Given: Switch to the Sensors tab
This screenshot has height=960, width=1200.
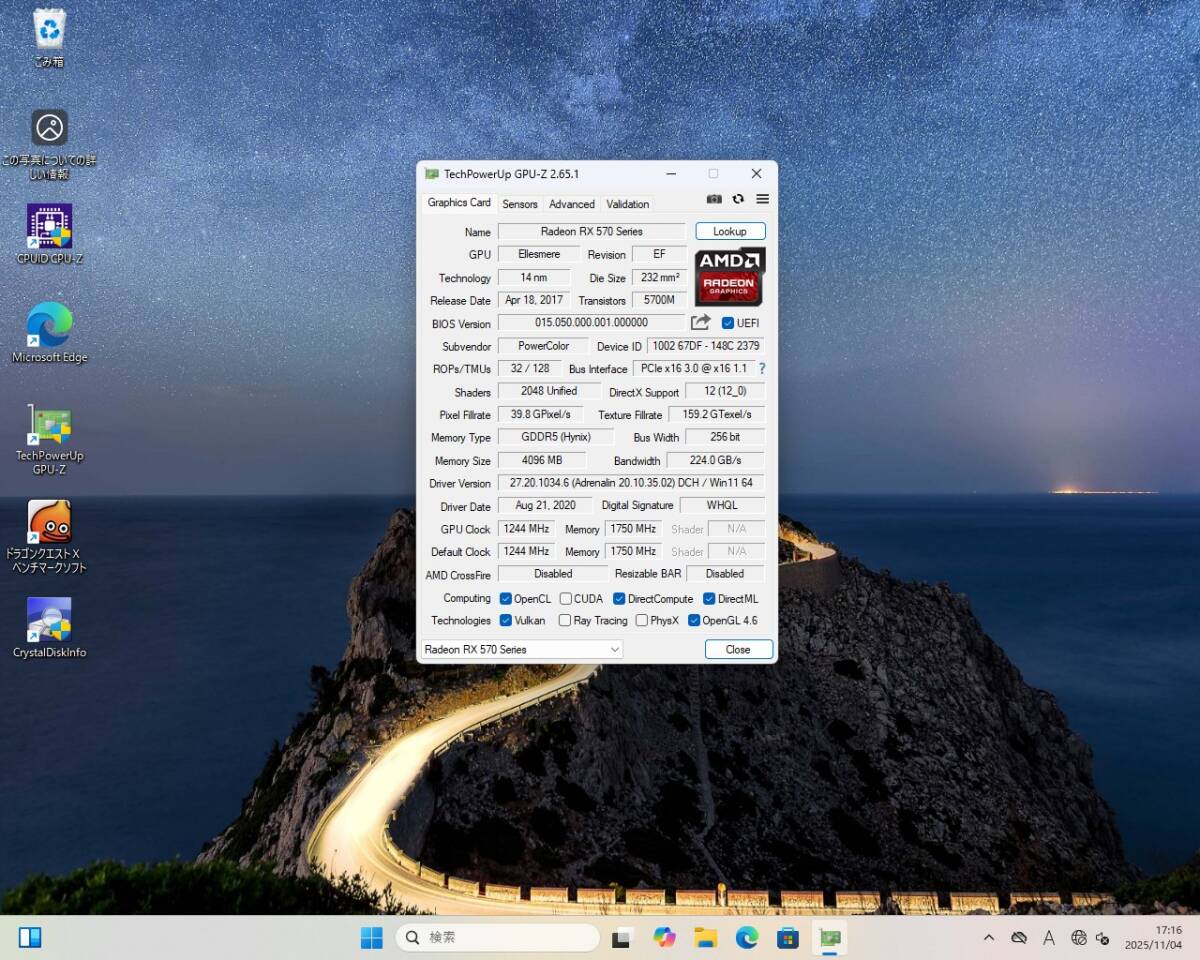Looking at the screenshot, I should click(x=520, y=204).
